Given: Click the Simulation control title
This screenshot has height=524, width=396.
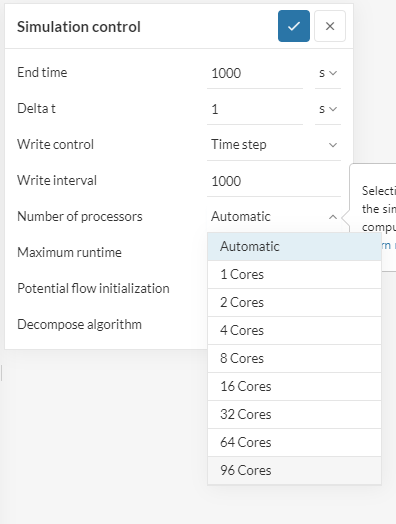Looking at the screenshot, I should pos(79,27).
